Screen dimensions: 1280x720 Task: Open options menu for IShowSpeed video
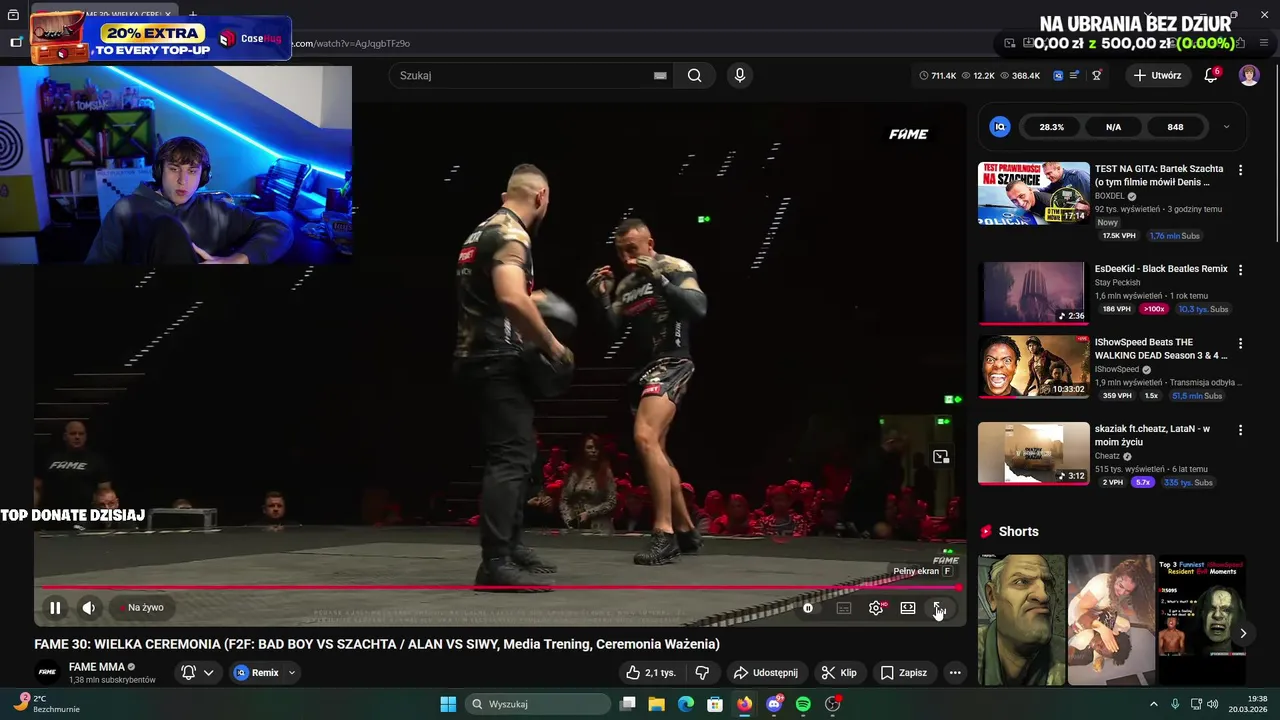[x=1240, y=343]
